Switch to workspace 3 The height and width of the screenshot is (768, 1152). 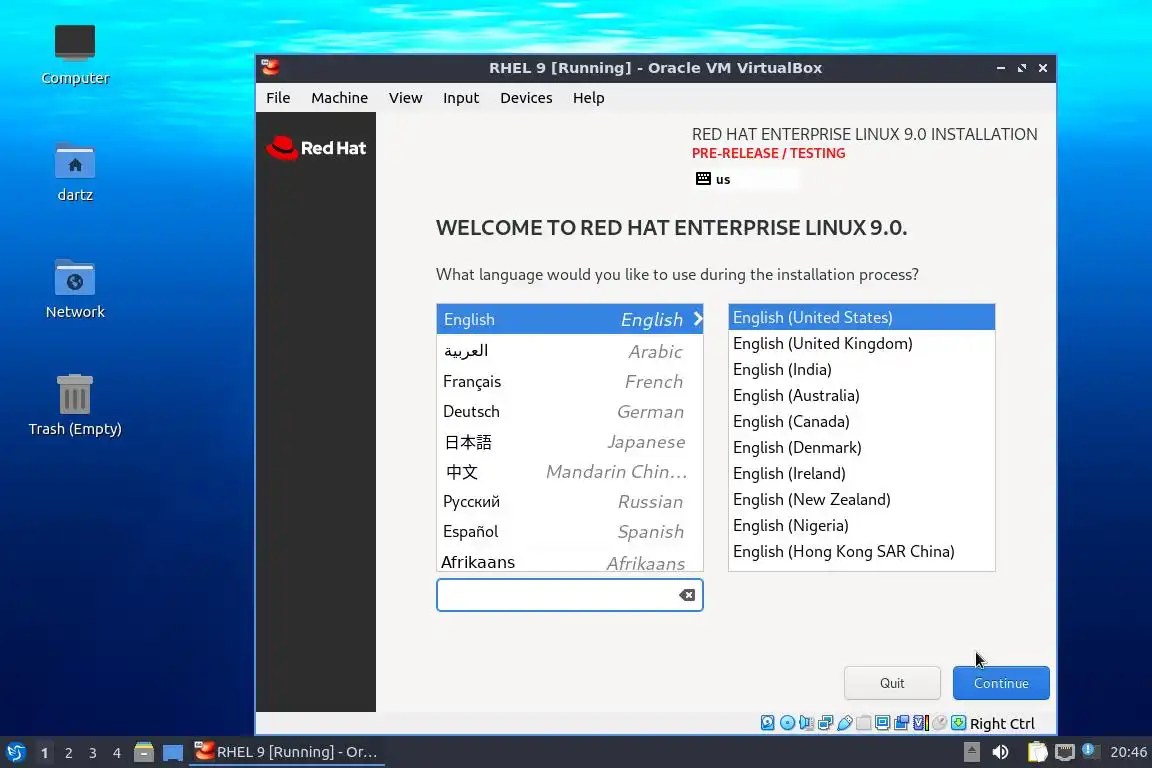coord(93,753)
